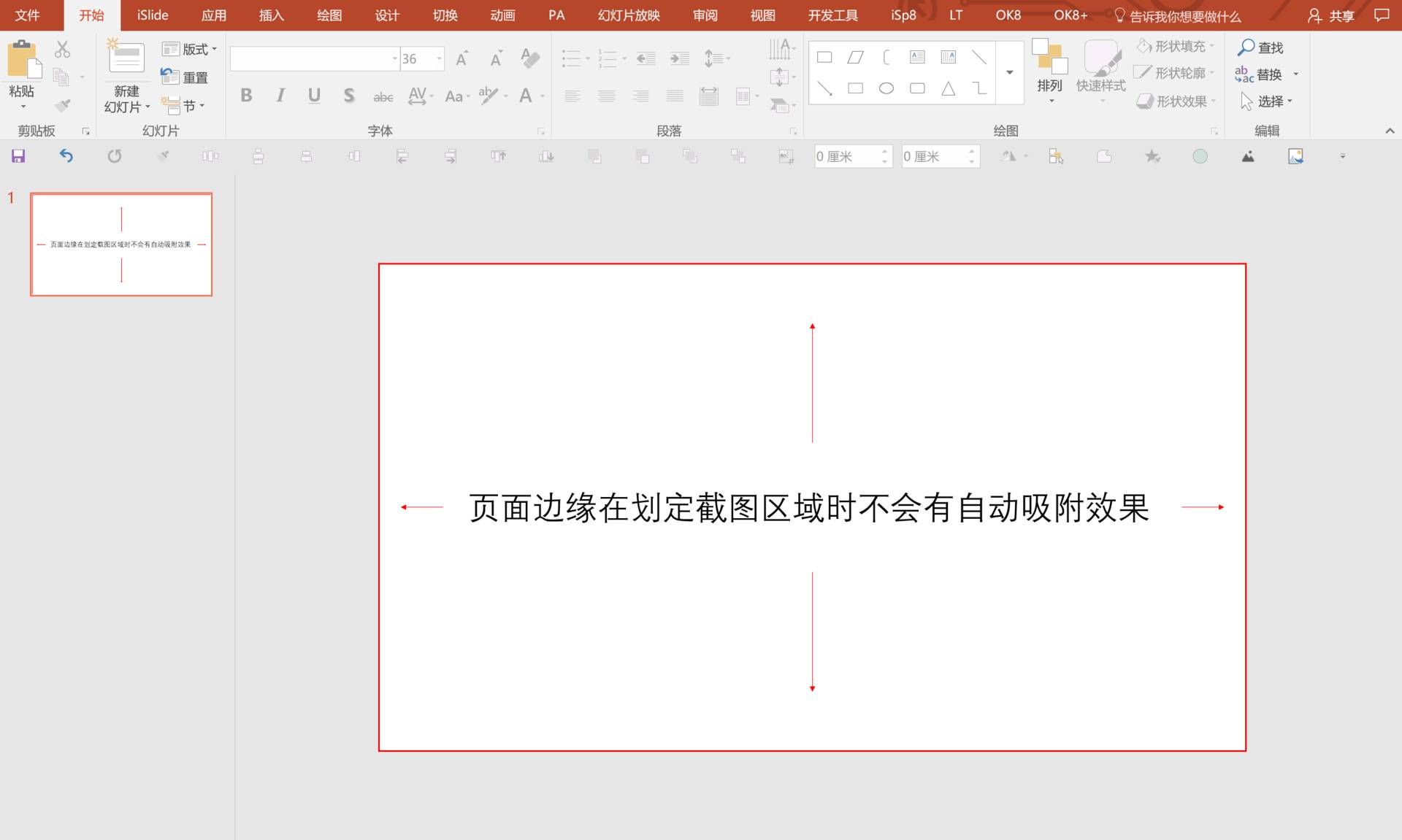Open the Arrange (排列) menu
Screen dimensions: 1402x840
(x=1050, y=72)
